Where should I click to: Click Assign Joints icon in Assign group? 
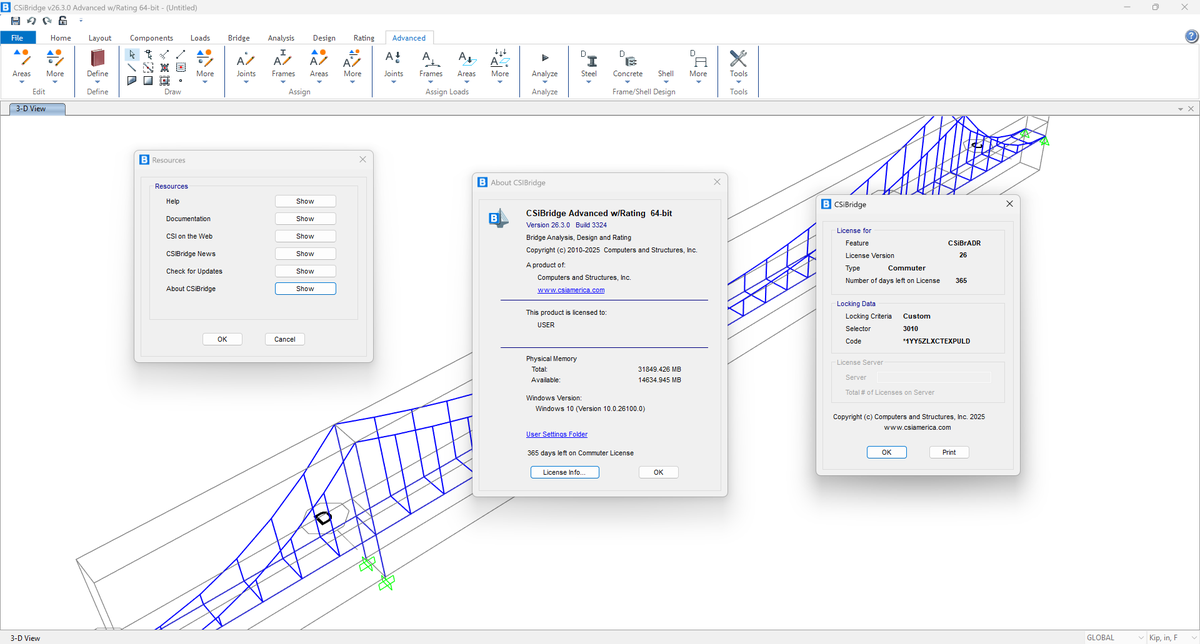point(246,57)
